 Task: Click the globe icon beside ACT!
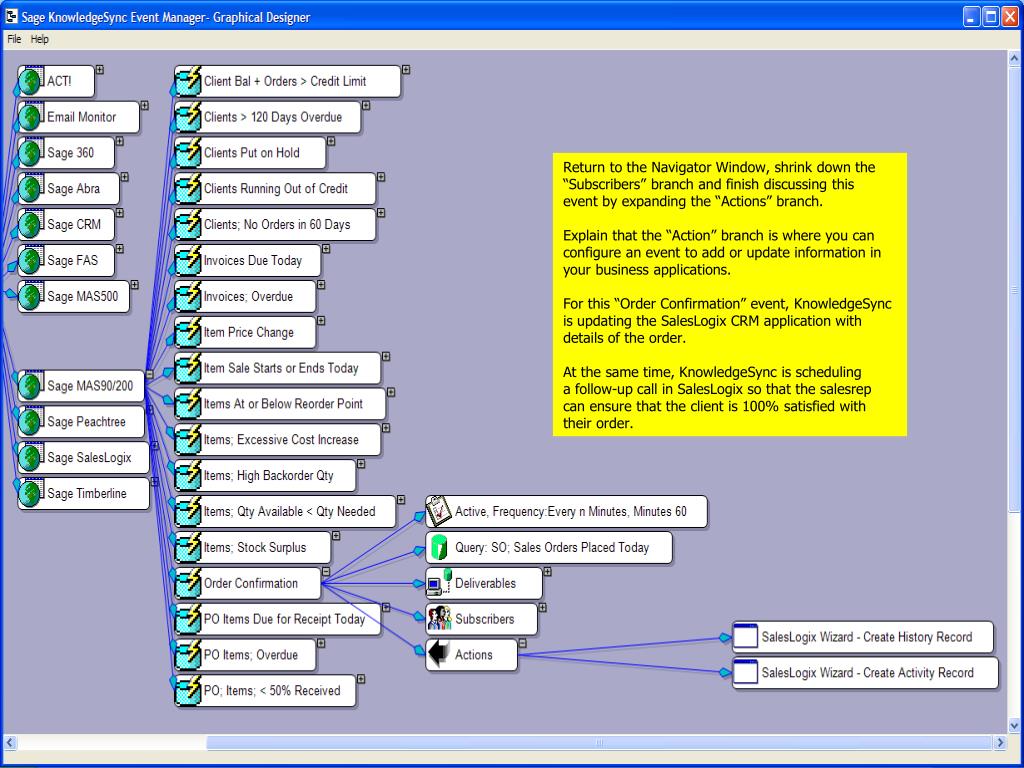point(31,81)
